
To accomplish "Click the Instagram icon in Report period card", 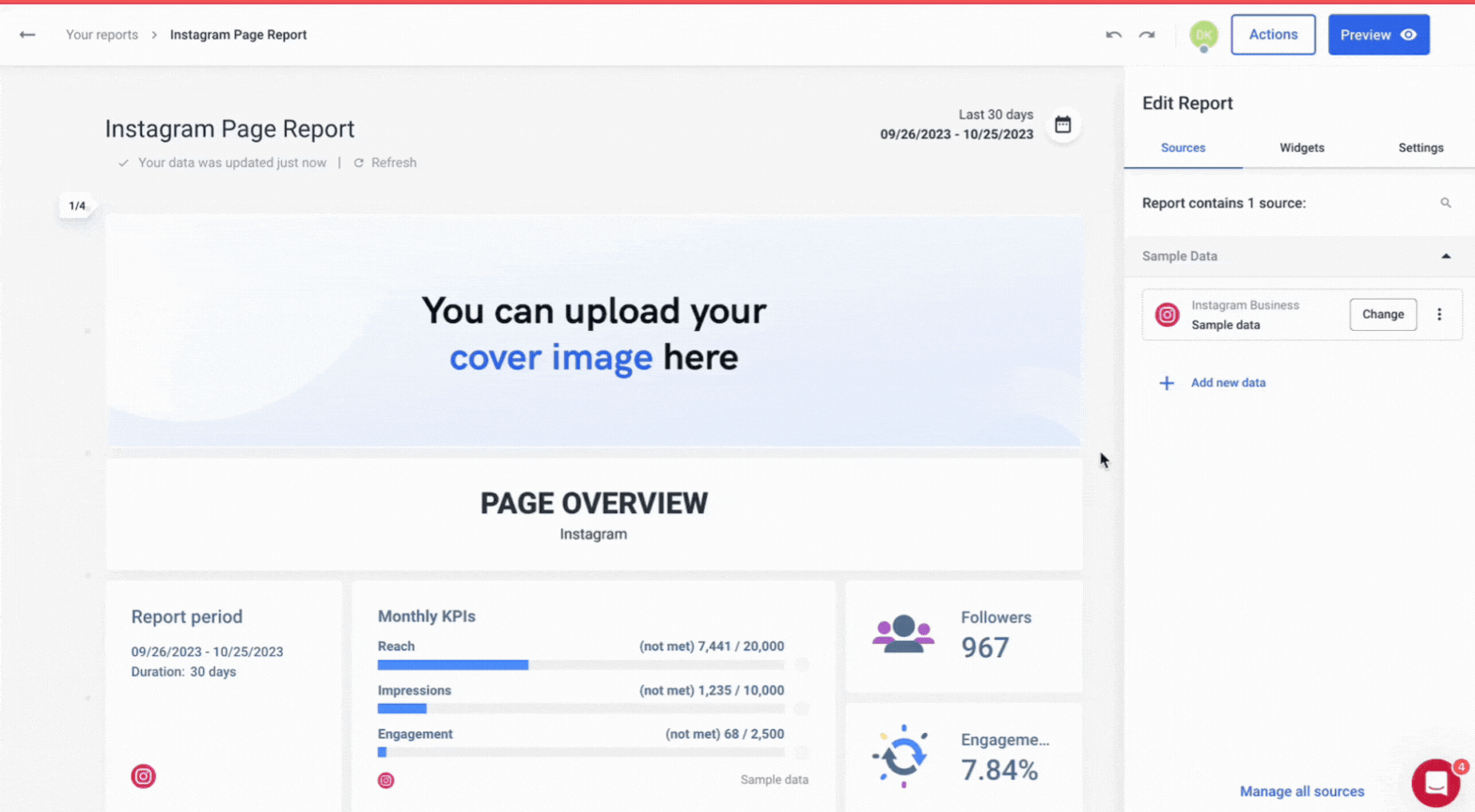I will tap(143, 776).
